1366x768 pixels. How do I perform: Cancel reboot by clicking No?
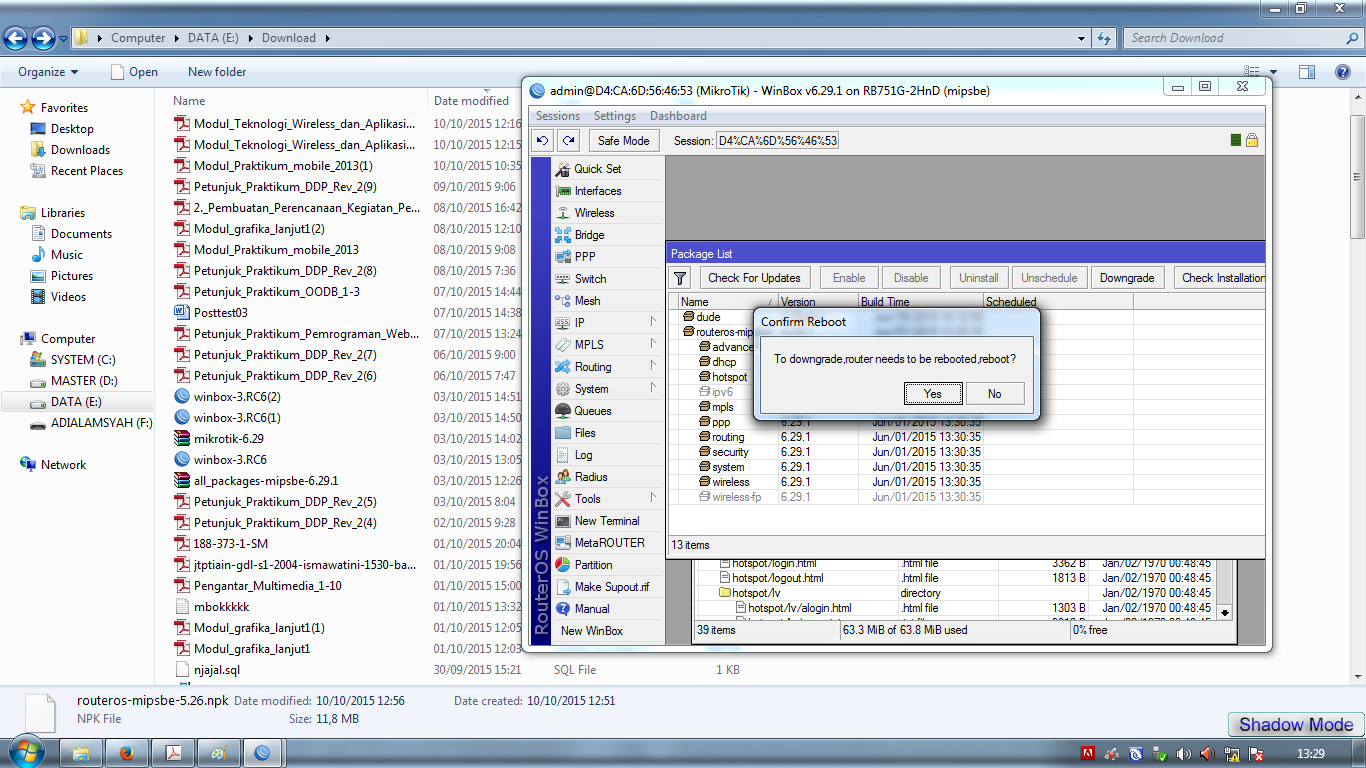(995, 394)
